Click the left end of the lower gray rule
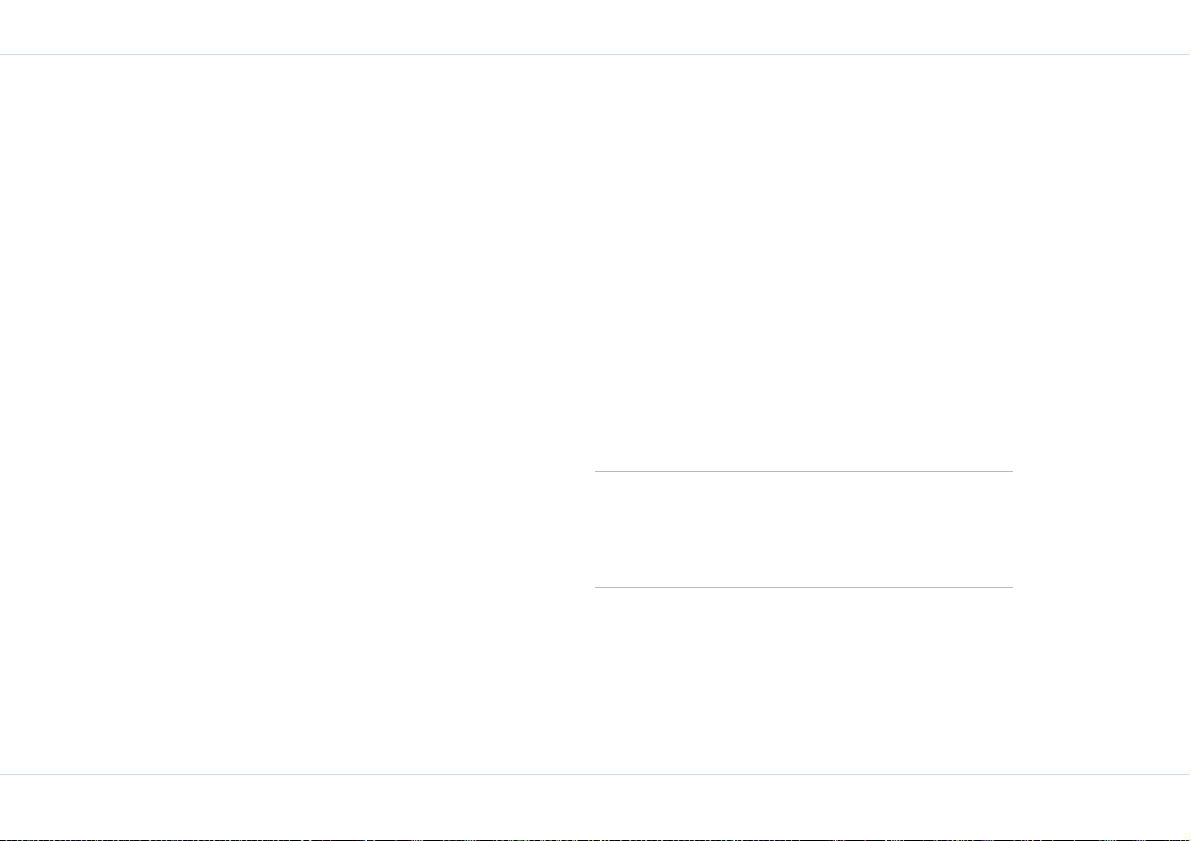 pos(599,587)
